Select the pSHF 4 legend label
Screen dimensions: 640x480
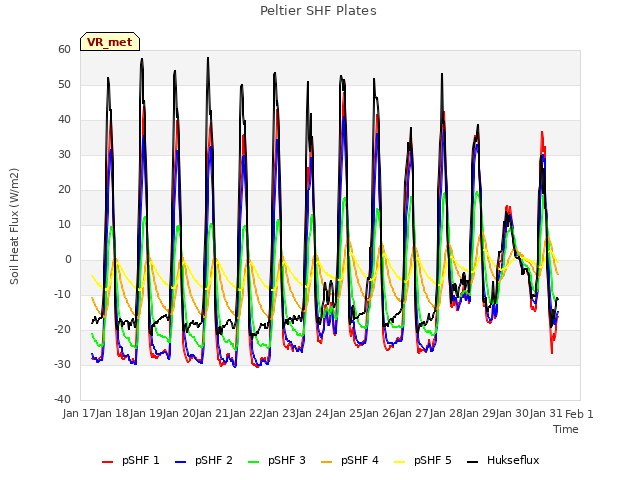(x=360, y=460)
